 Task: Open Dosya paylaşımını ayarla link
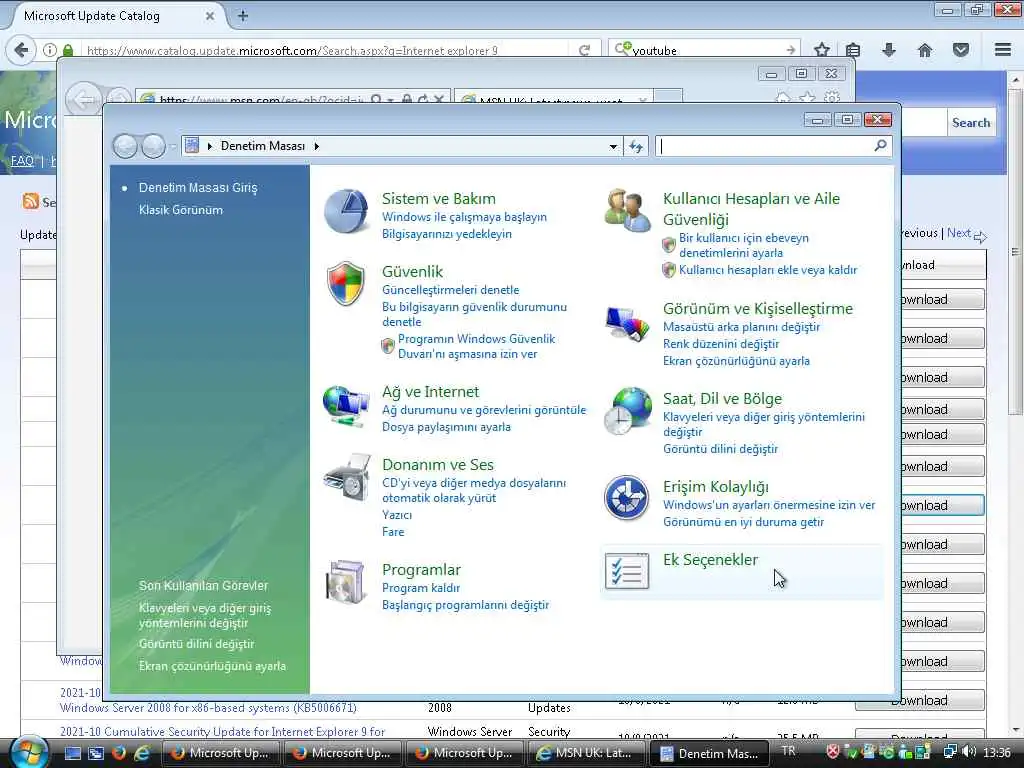point(447,427)
